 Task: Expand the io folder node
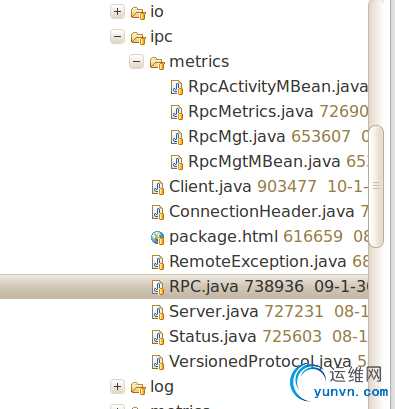[117, 12]
